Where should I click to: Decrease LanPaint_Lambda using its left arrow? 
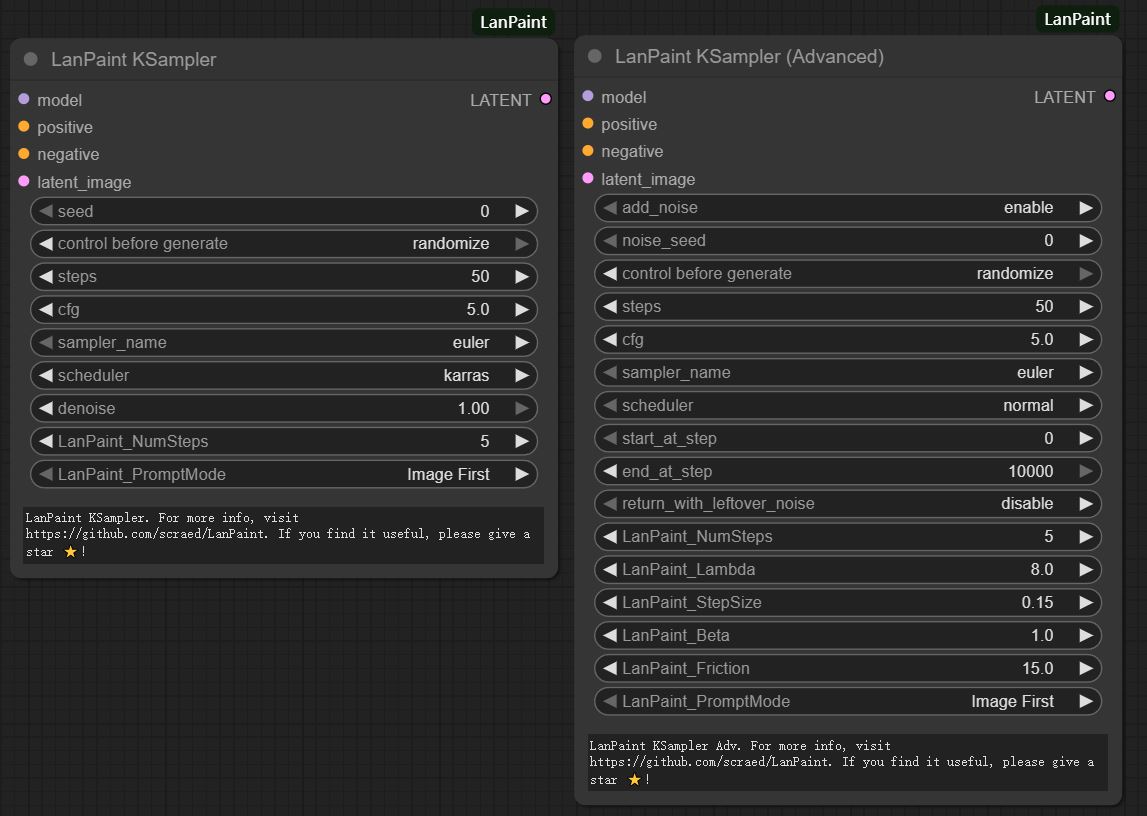pos(610,570)
